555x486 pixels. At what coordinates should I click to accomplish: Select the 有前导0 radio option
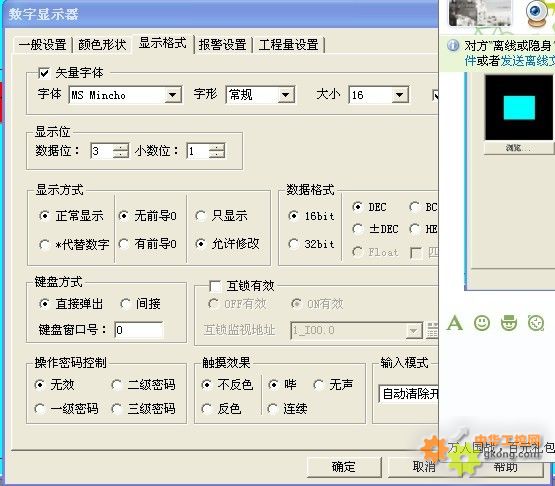[x=124, y=244]
